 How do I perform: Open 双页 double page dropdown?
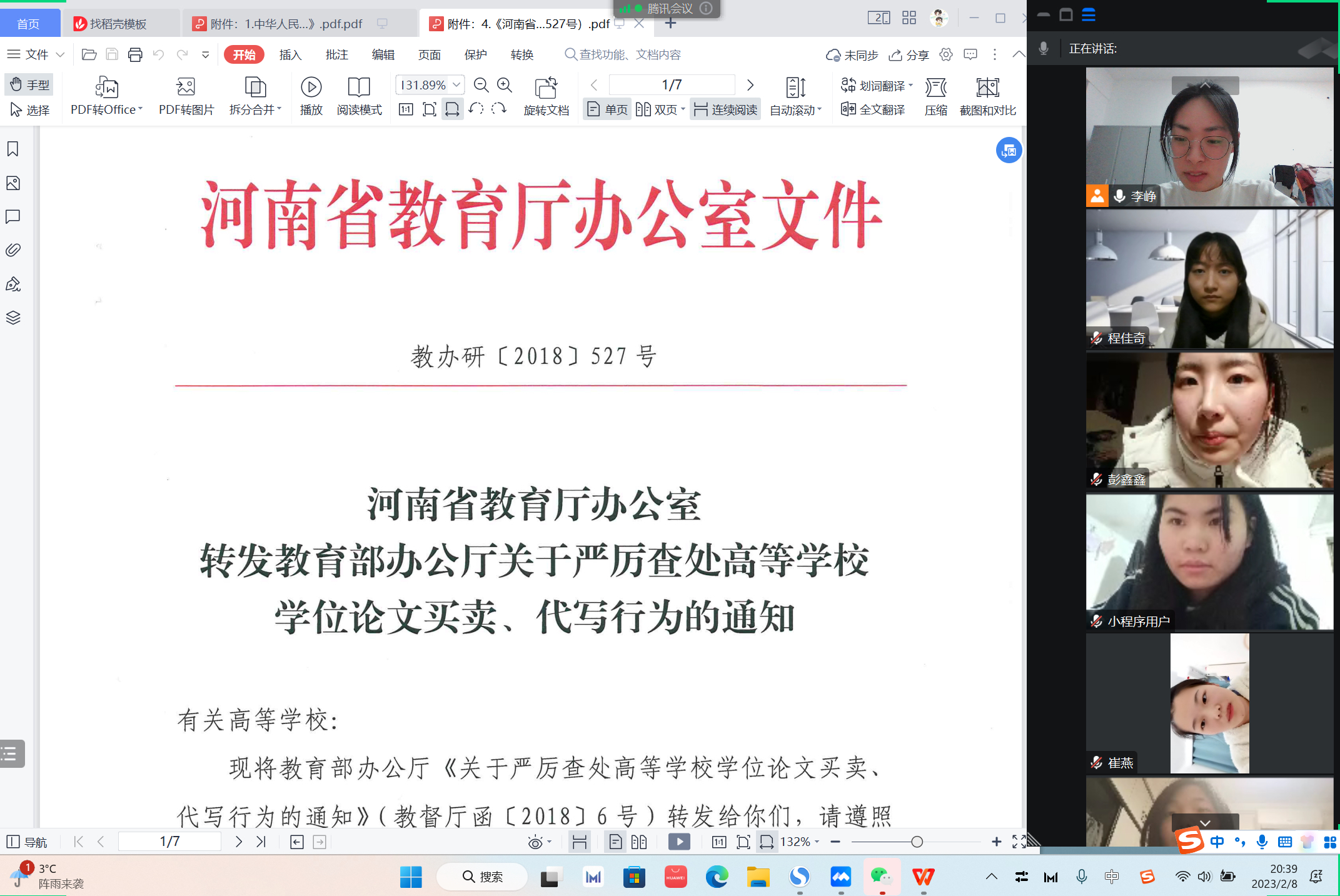tap(660, 109)
